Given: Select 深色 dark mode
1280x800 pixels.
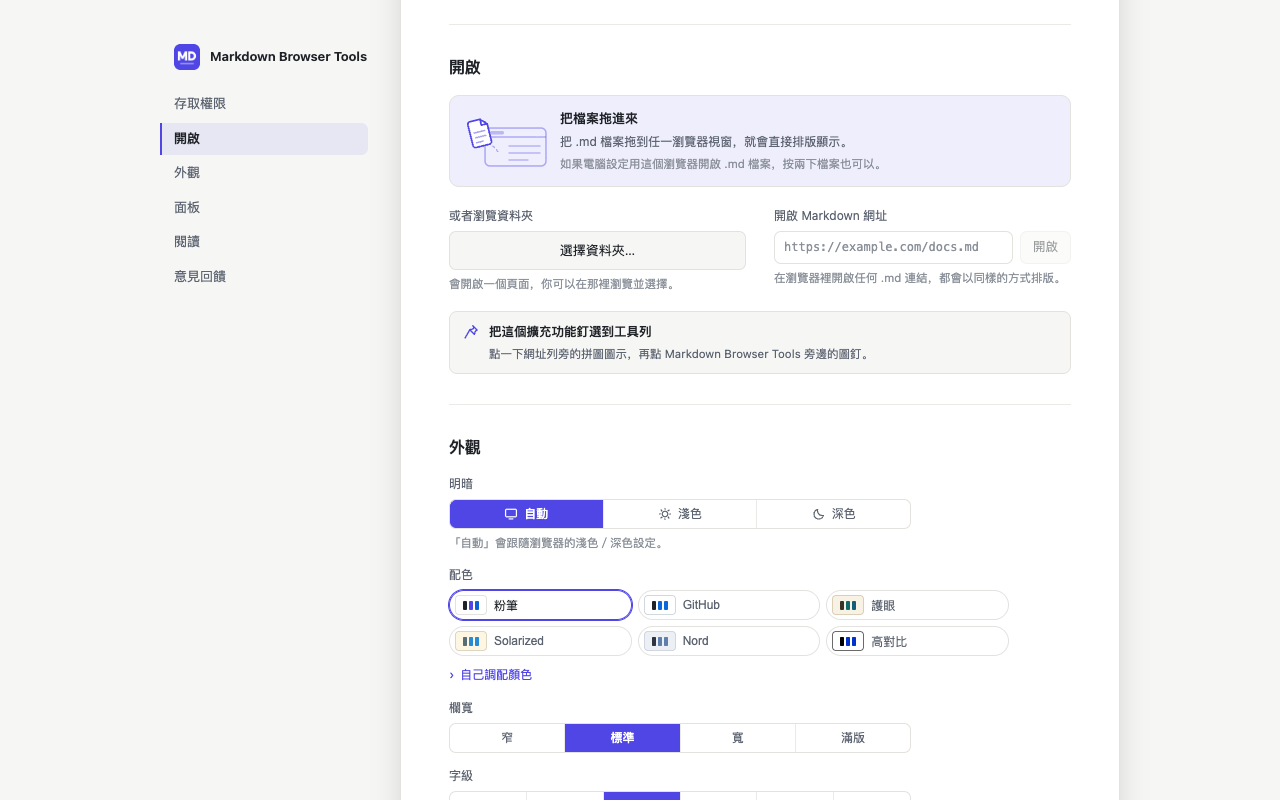Looking at the screenshot, I should (x=834, y=514).
